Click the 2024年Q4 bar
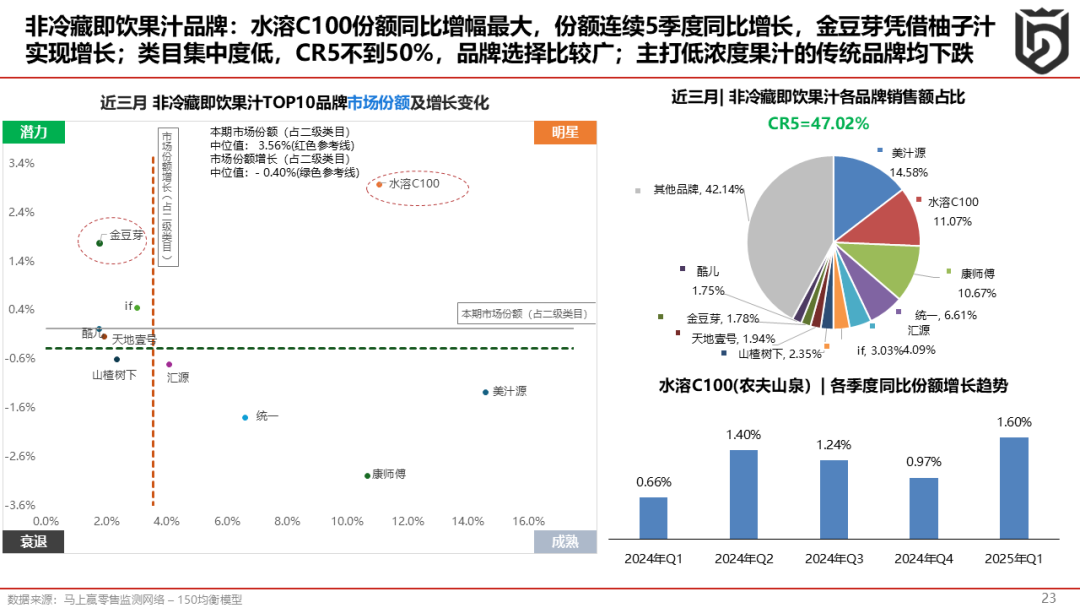Viewport: 1080px width, 608px height. coord(924,508)
